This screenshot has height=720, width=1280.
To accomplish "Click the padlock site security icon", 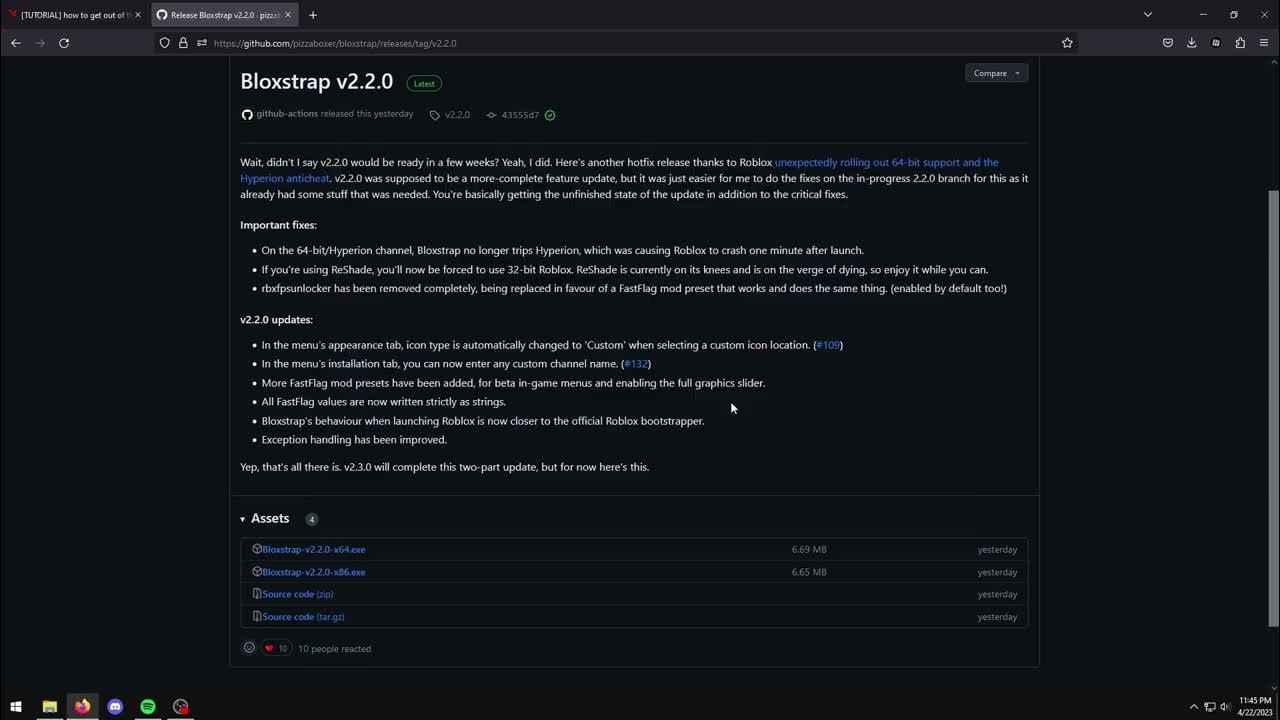I will 183,43.
